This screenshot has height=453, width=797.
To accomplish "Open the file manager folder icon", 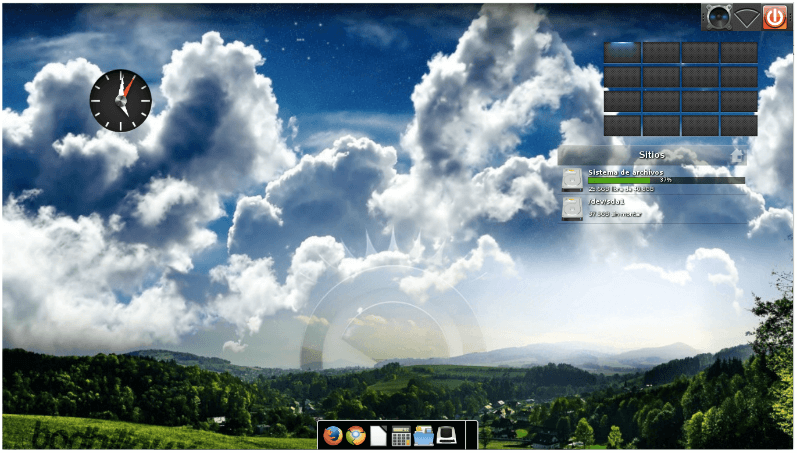I will tap(424, 436).
